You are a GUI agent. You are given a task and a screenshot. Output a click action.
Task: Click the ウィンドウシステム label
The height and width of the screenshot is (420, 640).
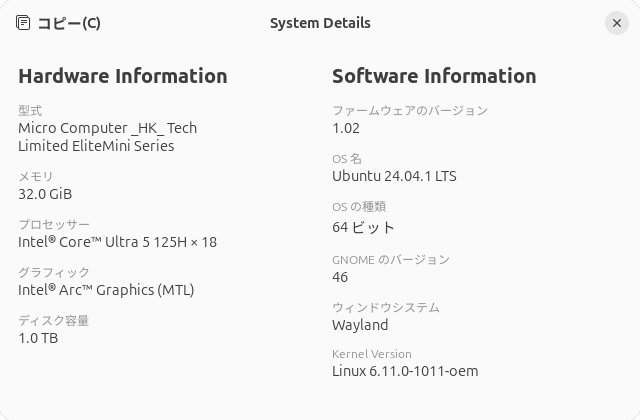pos(386,307)
